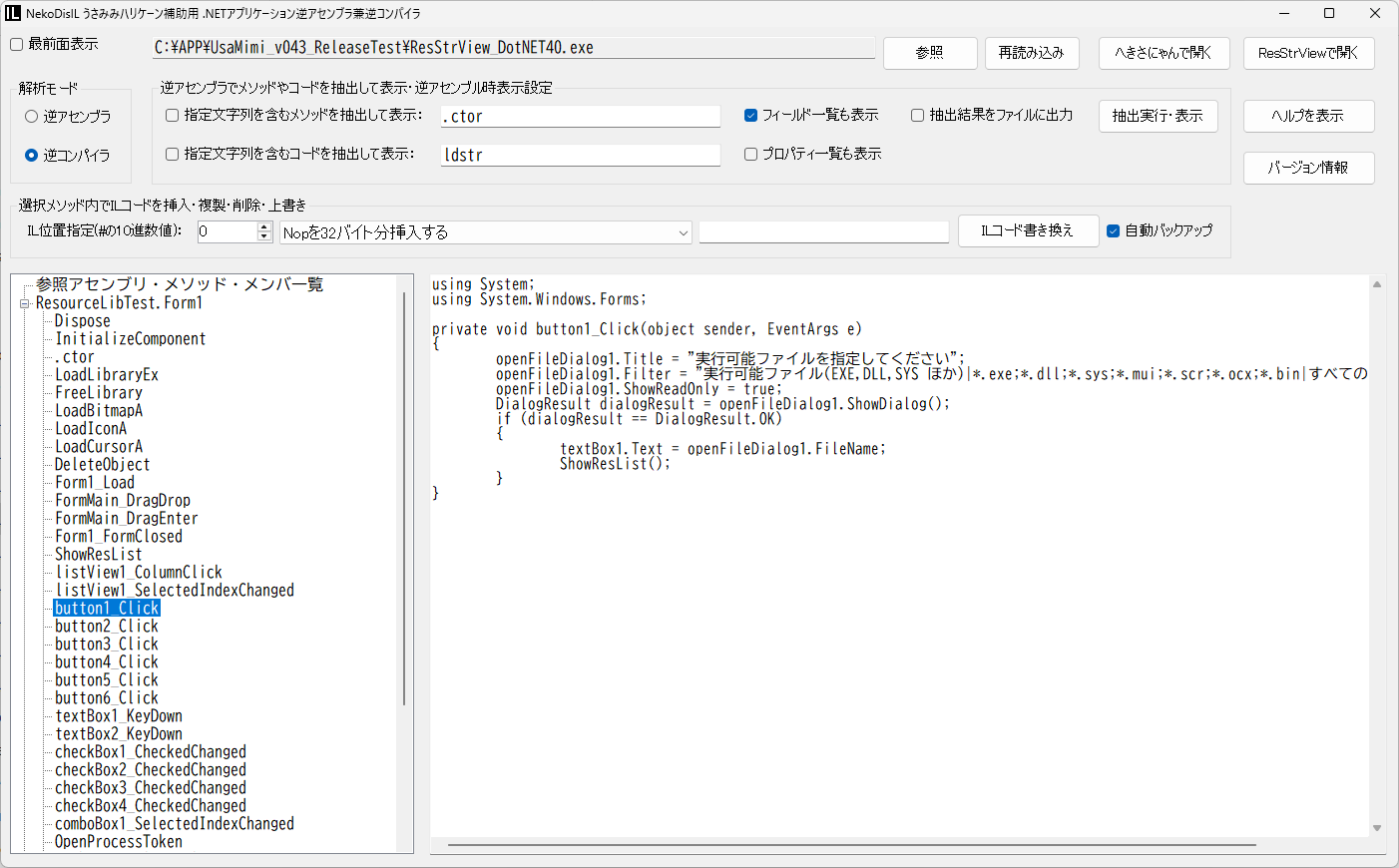The width and height of the screenshot is (1399, 868).
Task: Select button3_Click in the tree
Action: [x=107, y=645]
